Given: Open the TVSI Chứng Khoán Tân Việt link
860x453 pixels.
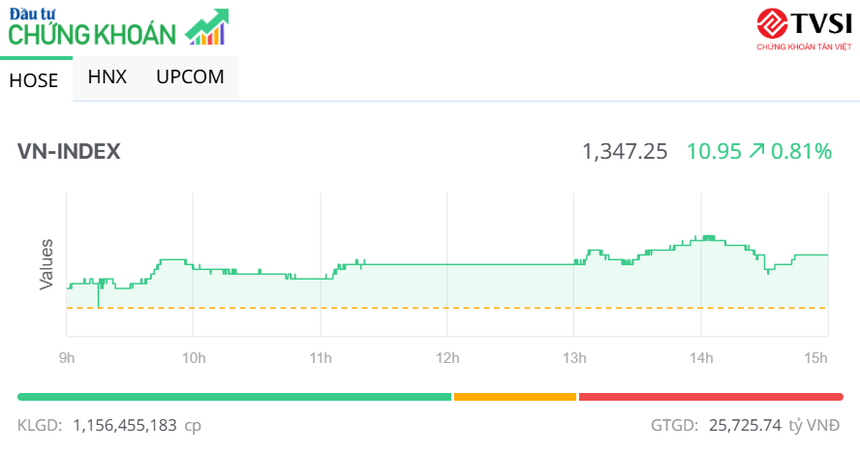Looking at the screenshot, I should [x=804, y=30].
